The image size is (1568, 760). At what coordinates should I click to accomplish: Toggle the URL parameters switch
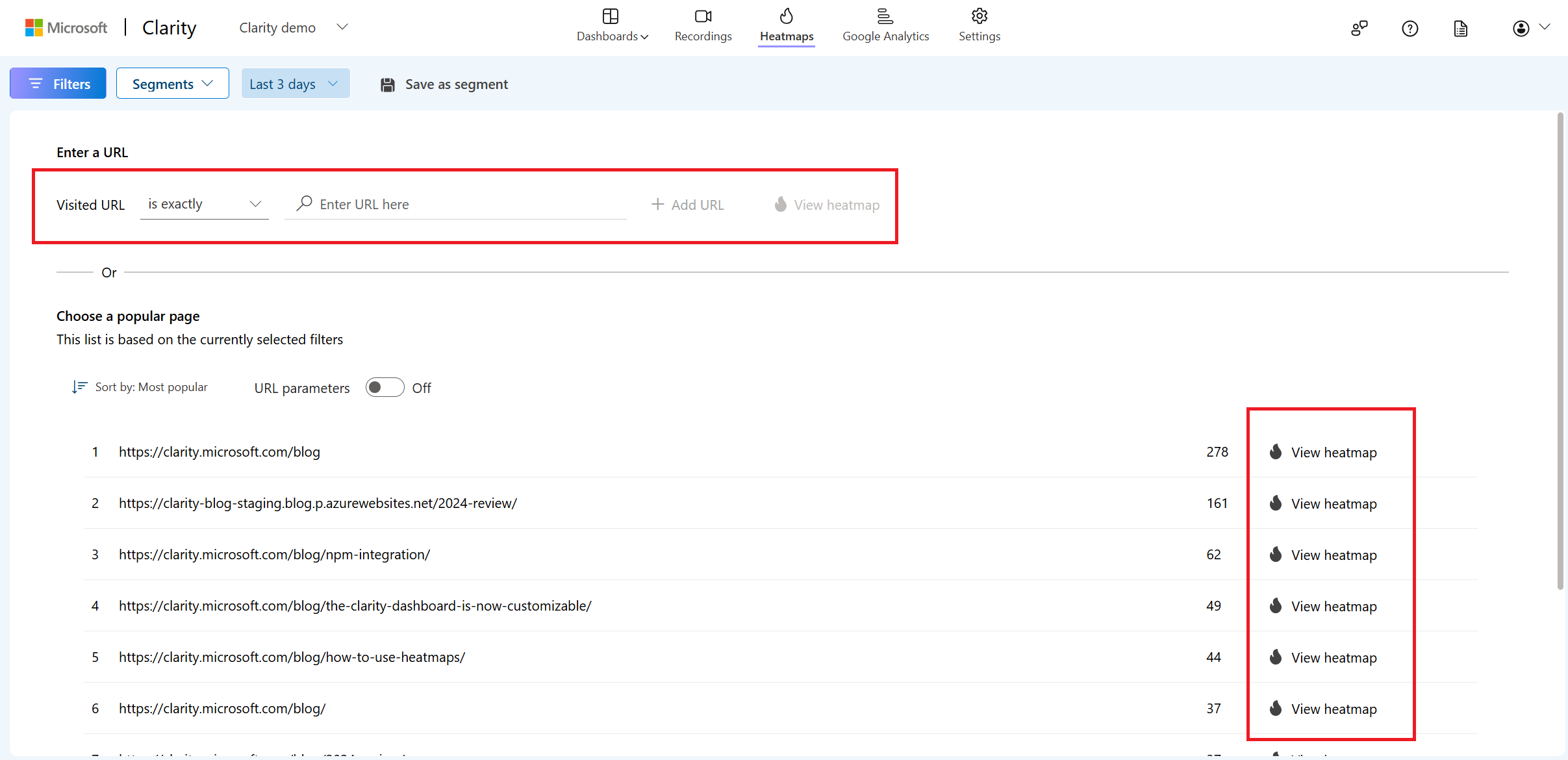coord(385,387)
